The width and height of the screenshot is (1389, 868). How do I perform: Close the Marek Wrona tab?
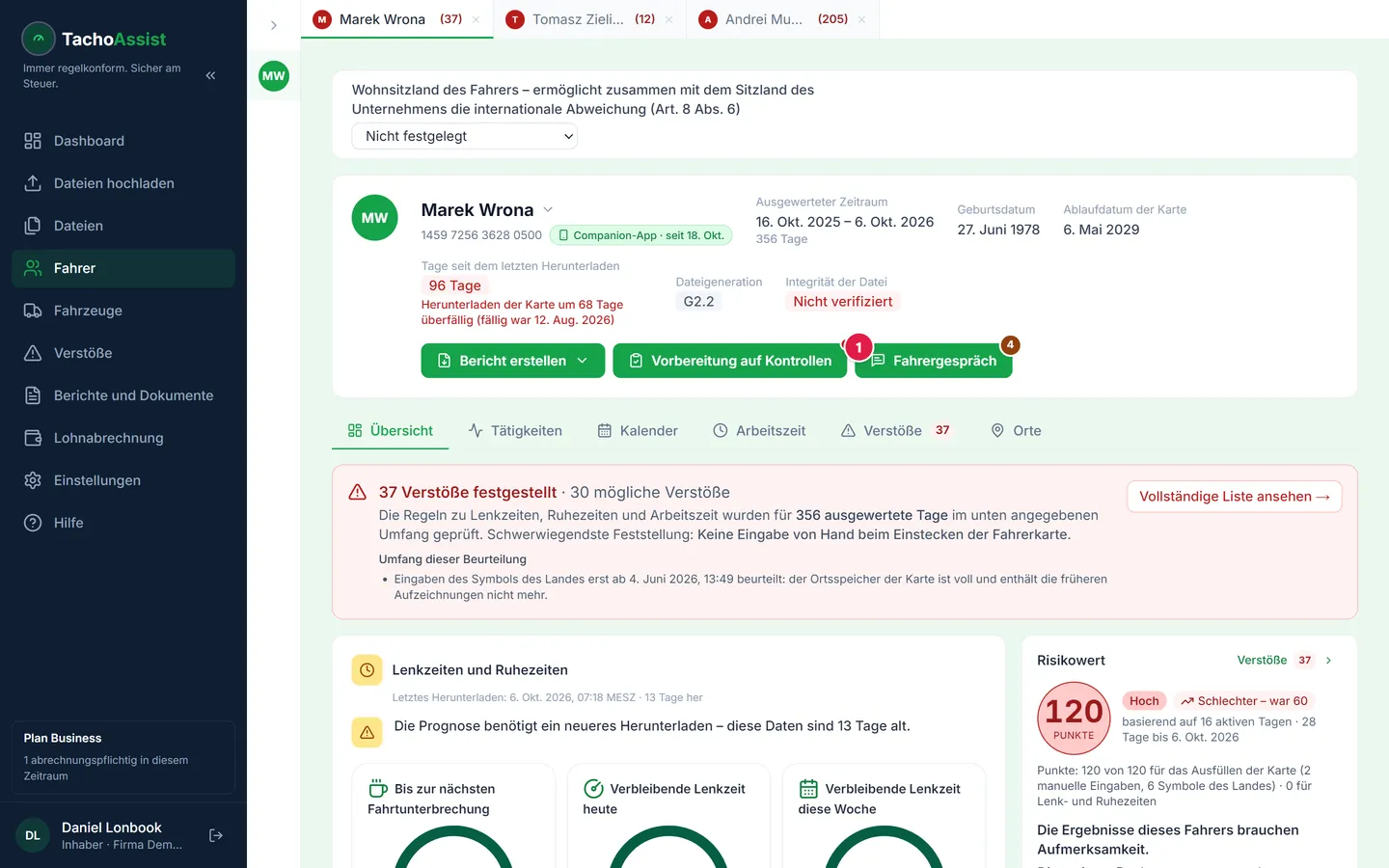pos(476,19)
